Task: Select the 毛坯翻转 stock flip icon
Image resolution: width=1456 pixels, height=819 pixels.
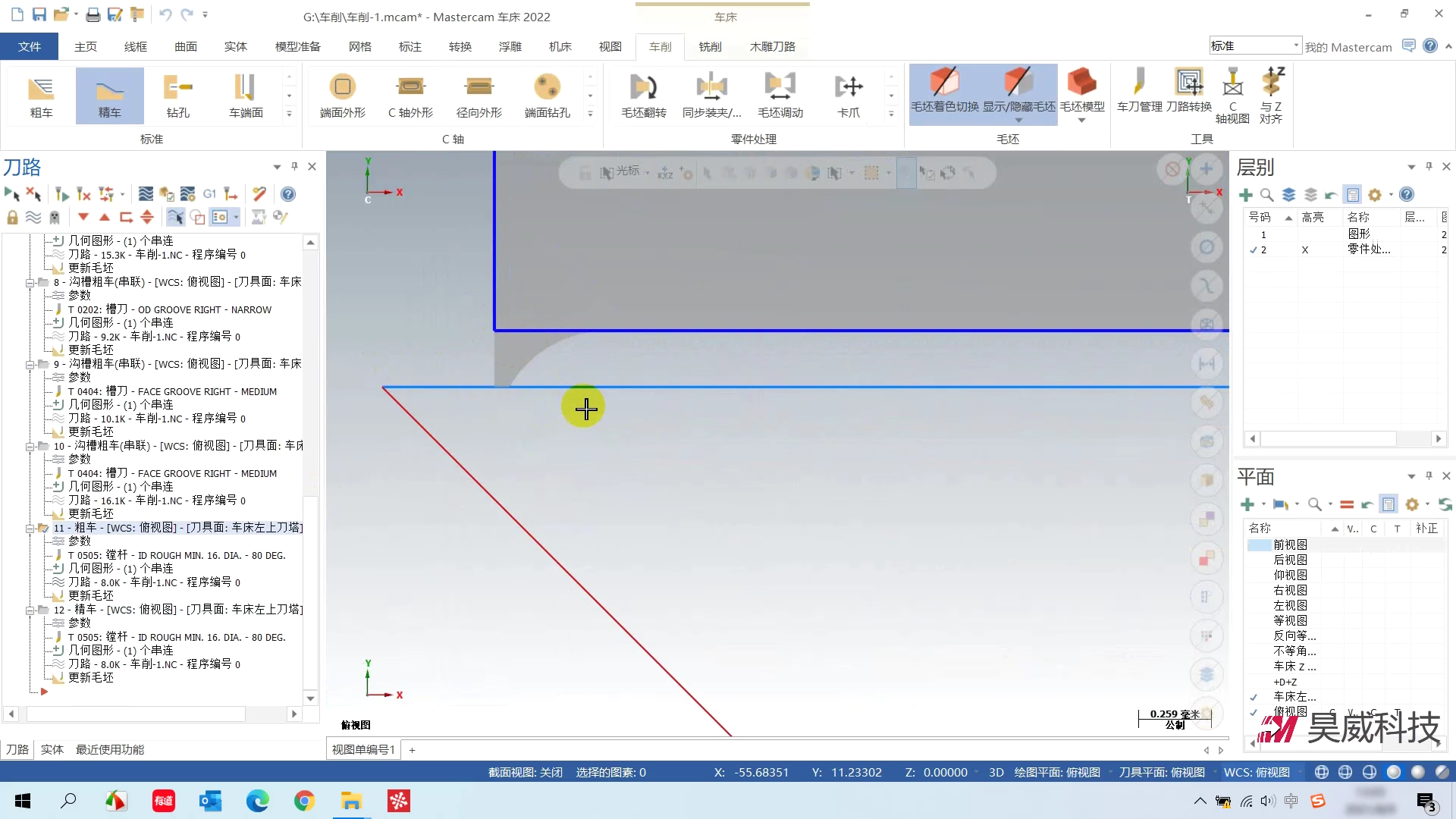Action: click(643, 96)
